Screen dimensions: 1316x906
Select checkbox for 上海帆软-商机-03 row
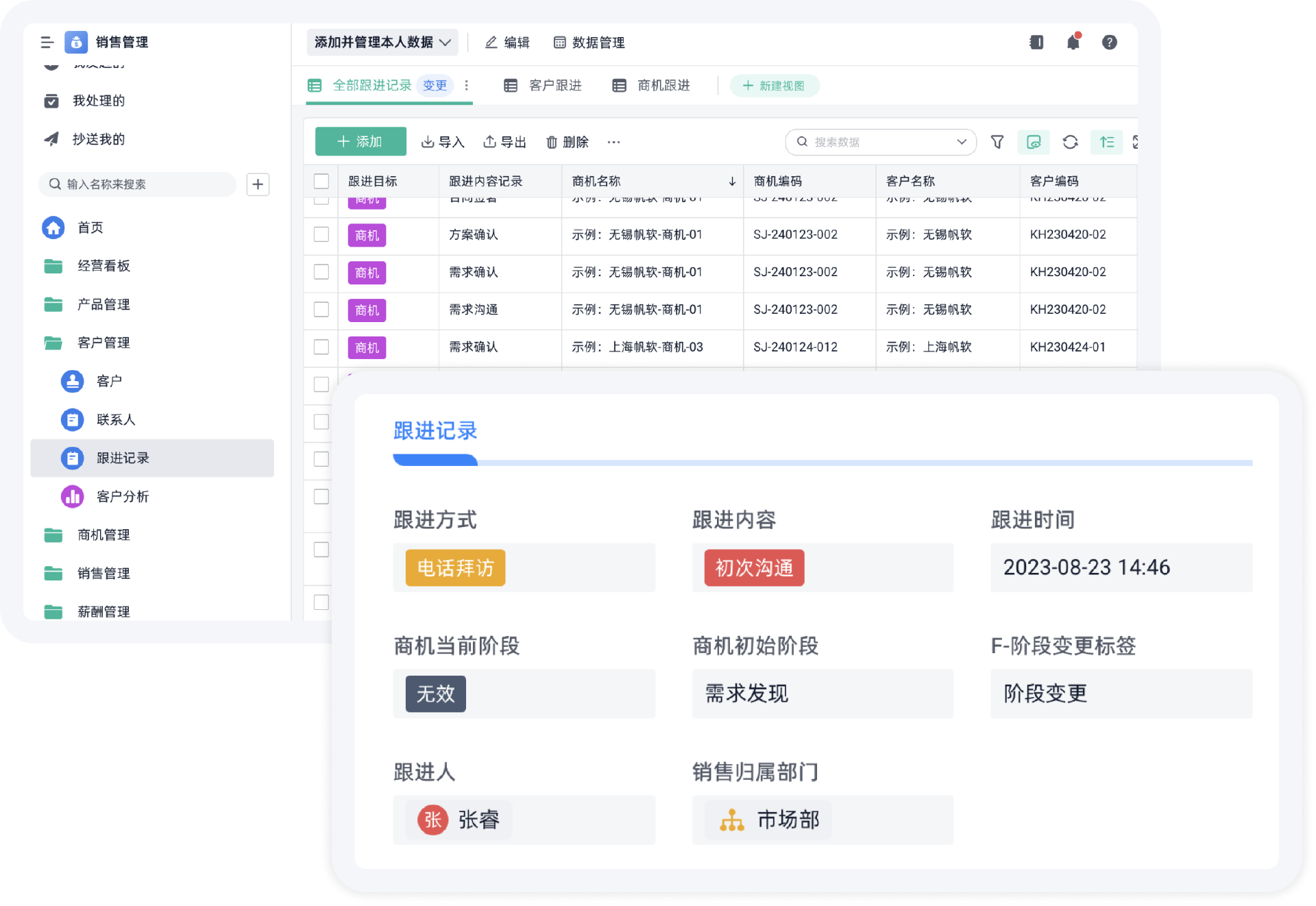(321, 347)
